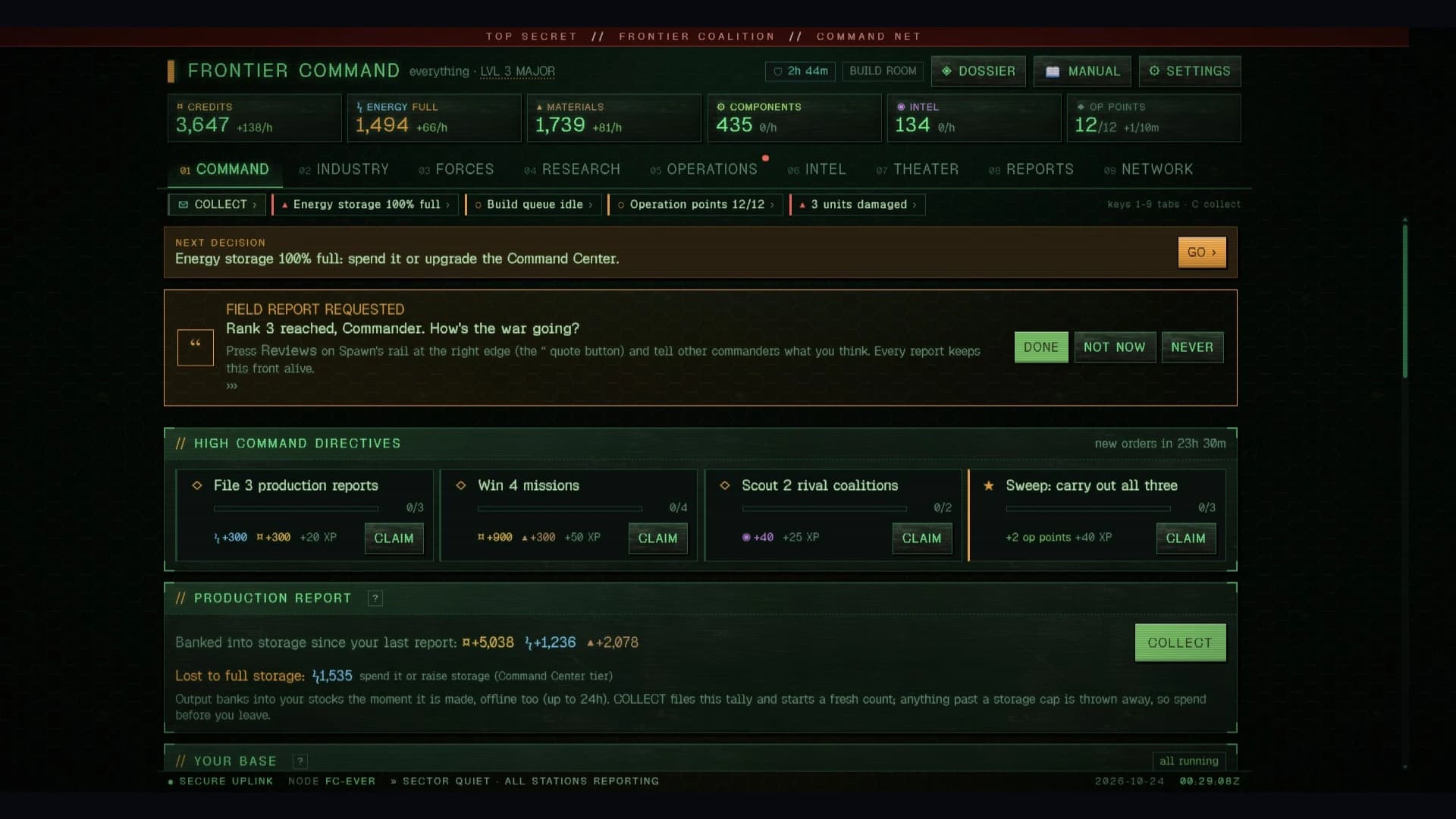Open the Operation points 12/12 alert
Screen dimensions: 1456x819
[695, 205]
